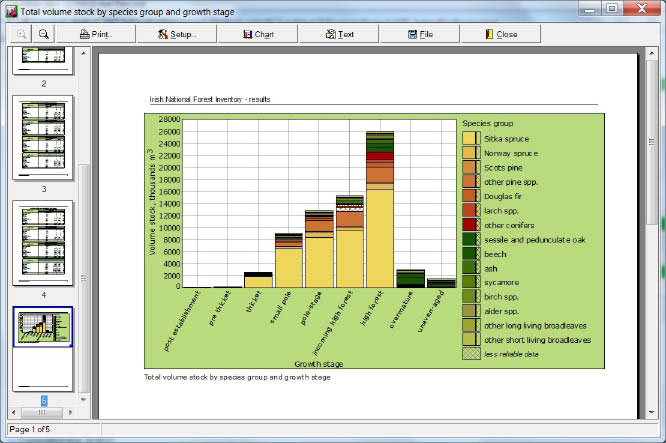Click the zoom in magnifier icon
This screenshot has height=443, width=666.
21,34
